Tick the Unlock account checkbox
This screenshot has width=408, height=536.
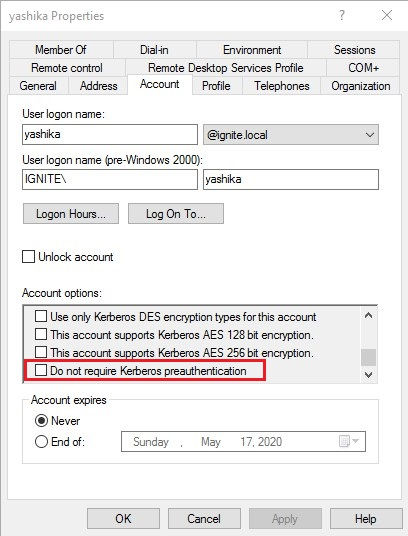(28, 257)
